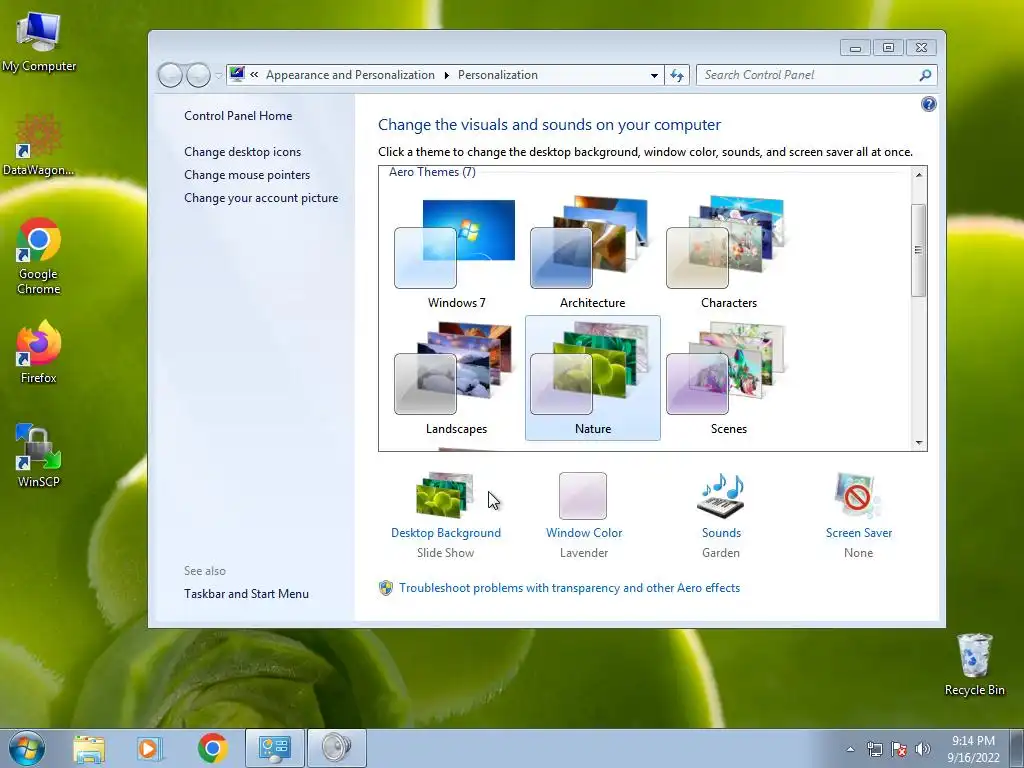
Task: Open Change desktop icons link
Action: [242, 152]
